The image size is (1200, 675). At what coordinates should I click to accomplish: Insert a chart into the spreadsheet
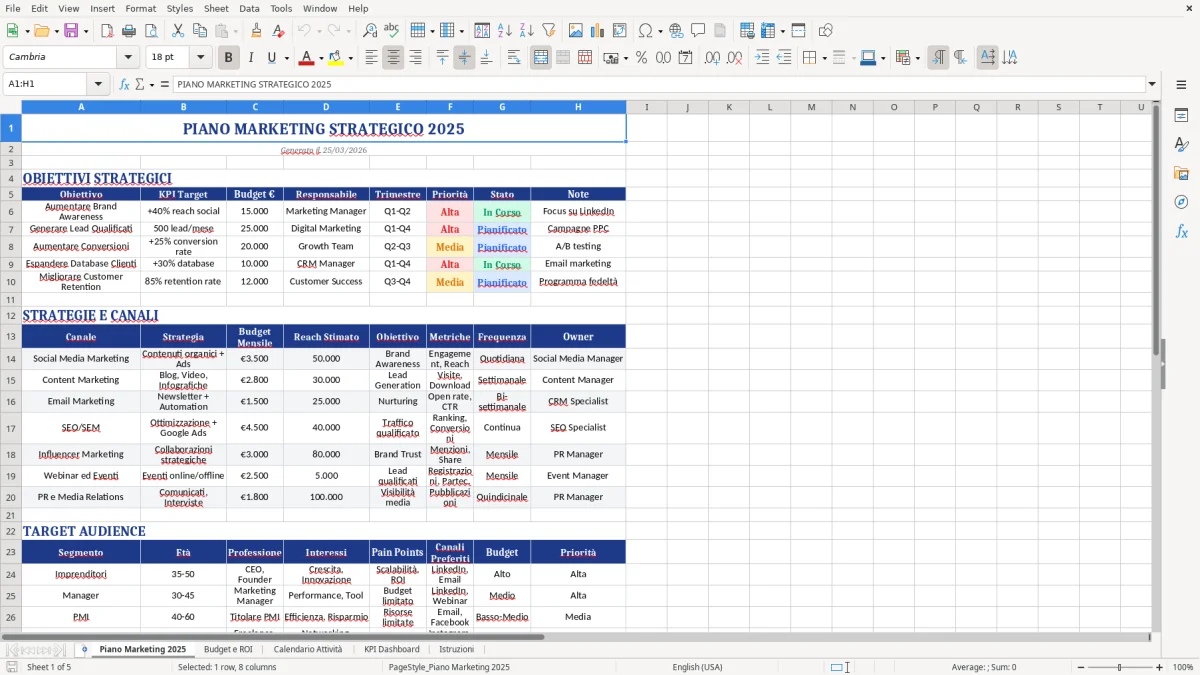[597, 30]
